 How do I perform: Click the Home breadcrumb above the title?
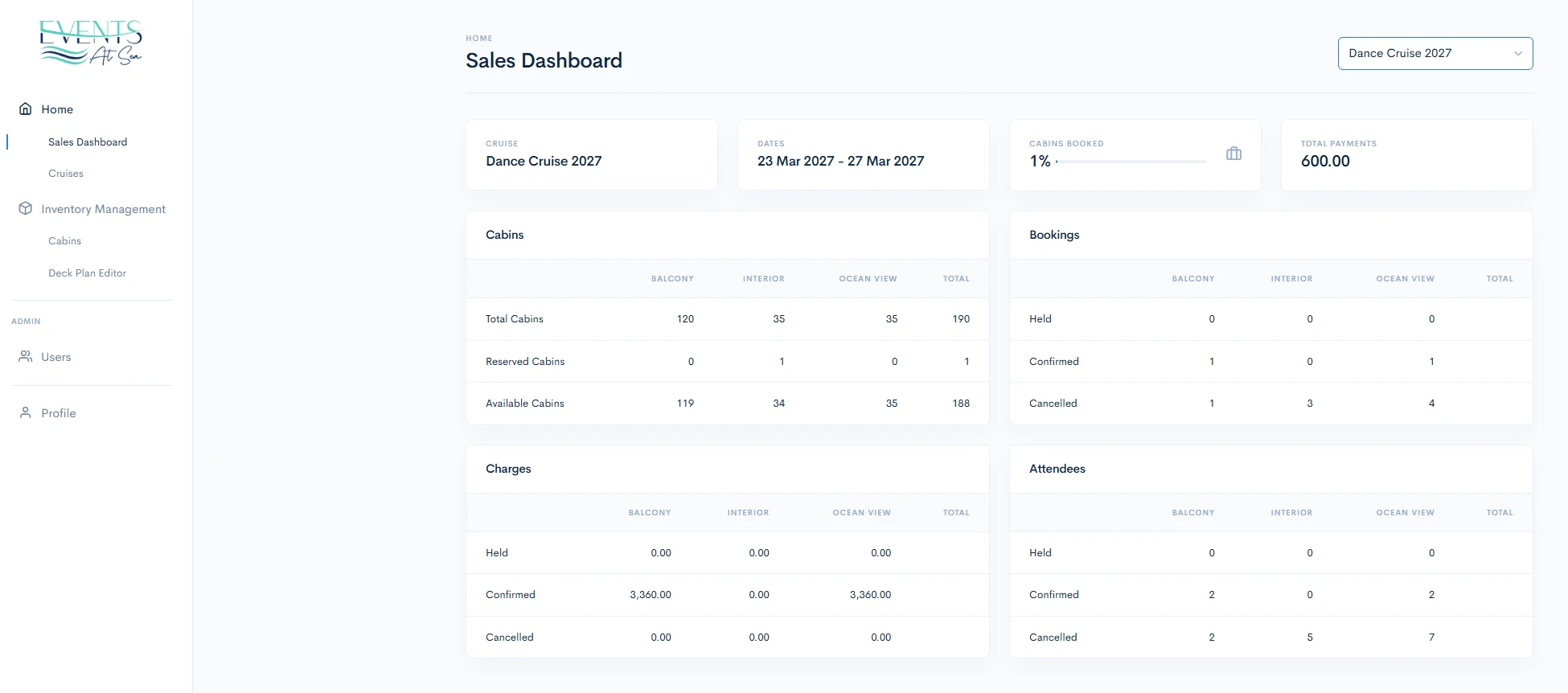point(478,39)
